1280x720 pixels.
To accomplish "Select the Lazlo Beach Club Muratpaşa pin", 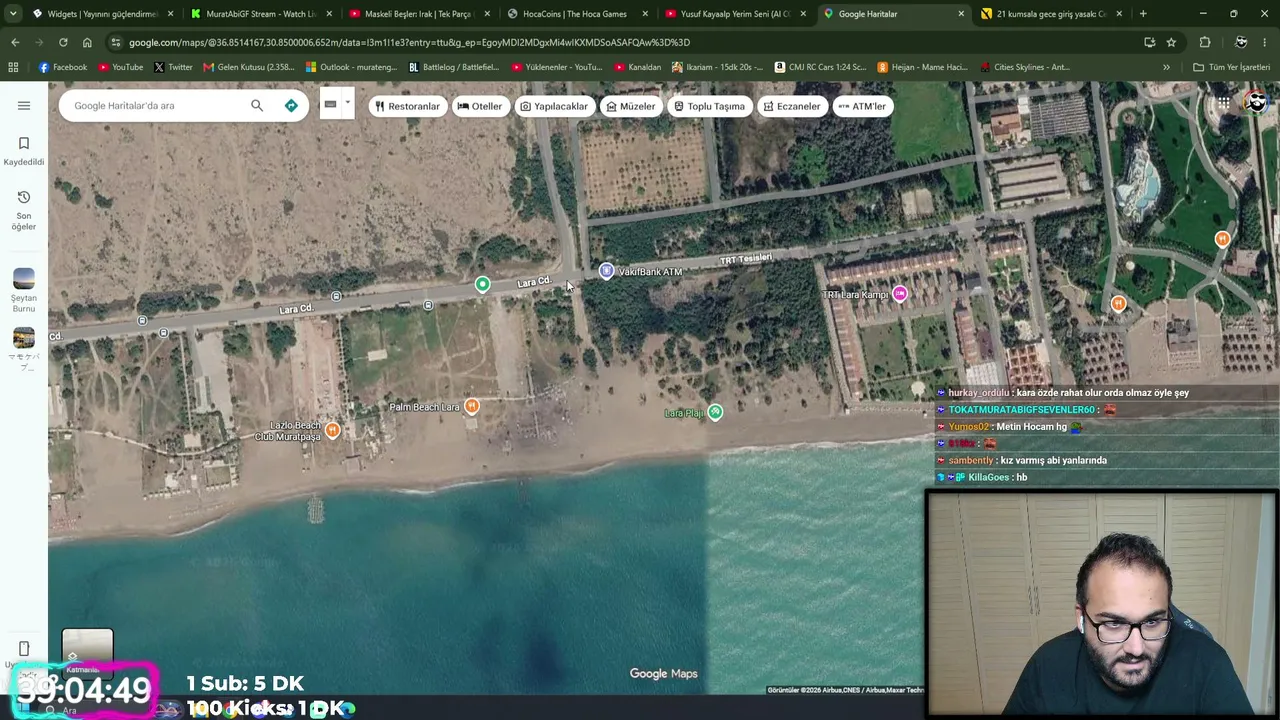I will pyautogui.click(x=332, y=430).
